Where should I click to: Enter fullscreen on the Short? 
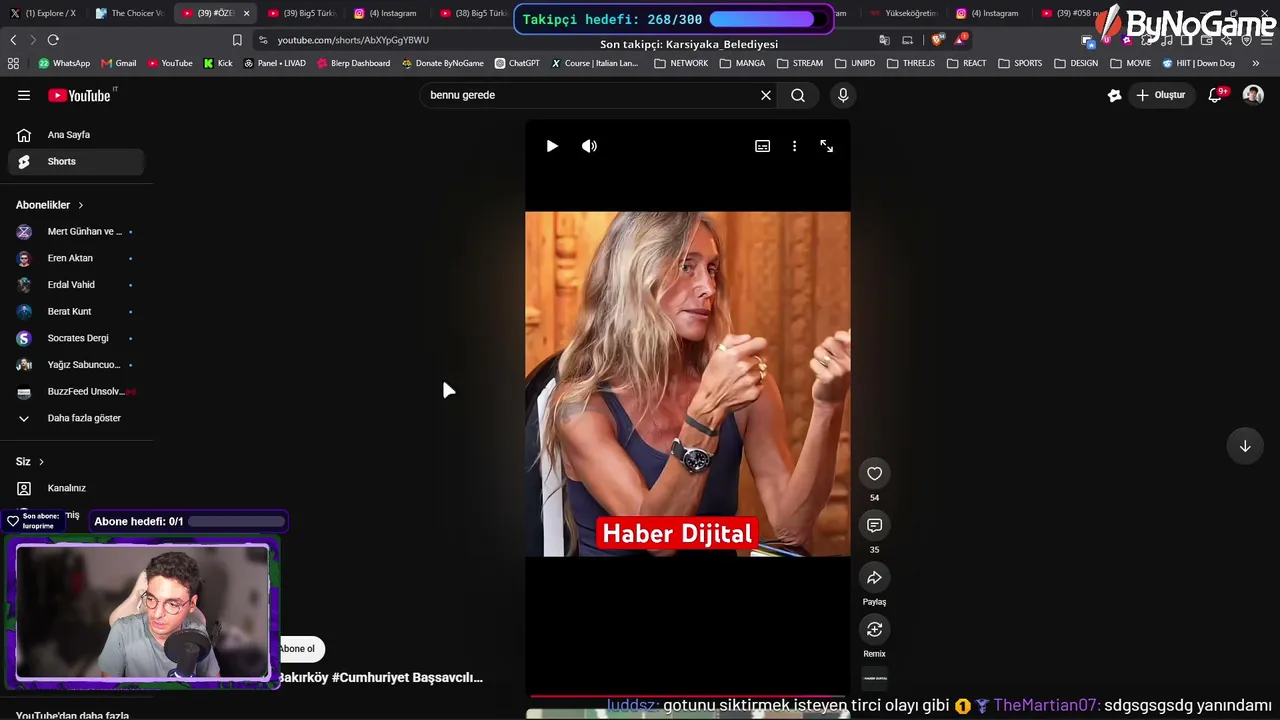coord(826,146)
